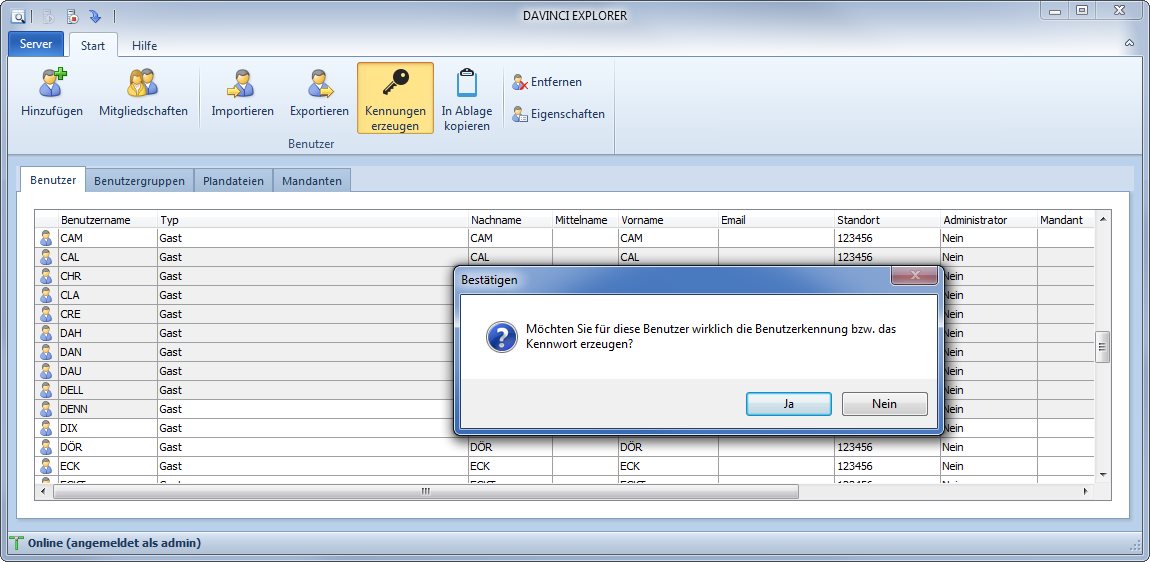Click the Hinzufügen add user icon
Image resolution: width=1150 pixels, height=562 pixels.
click(51, 84)
